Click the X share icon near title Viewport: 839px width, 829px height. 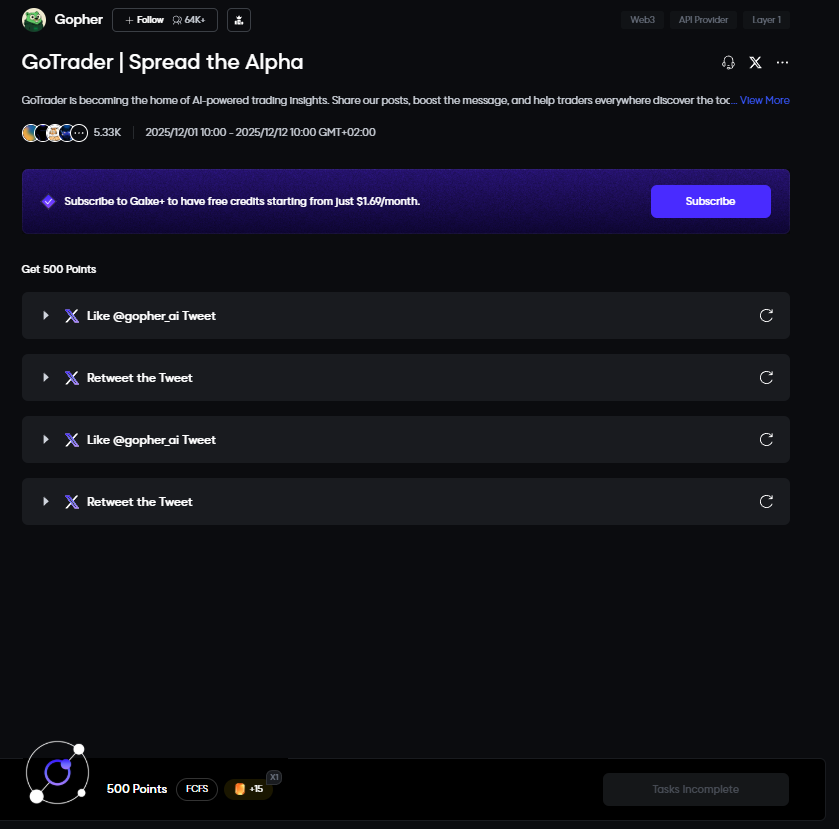[x=755, y=62]
